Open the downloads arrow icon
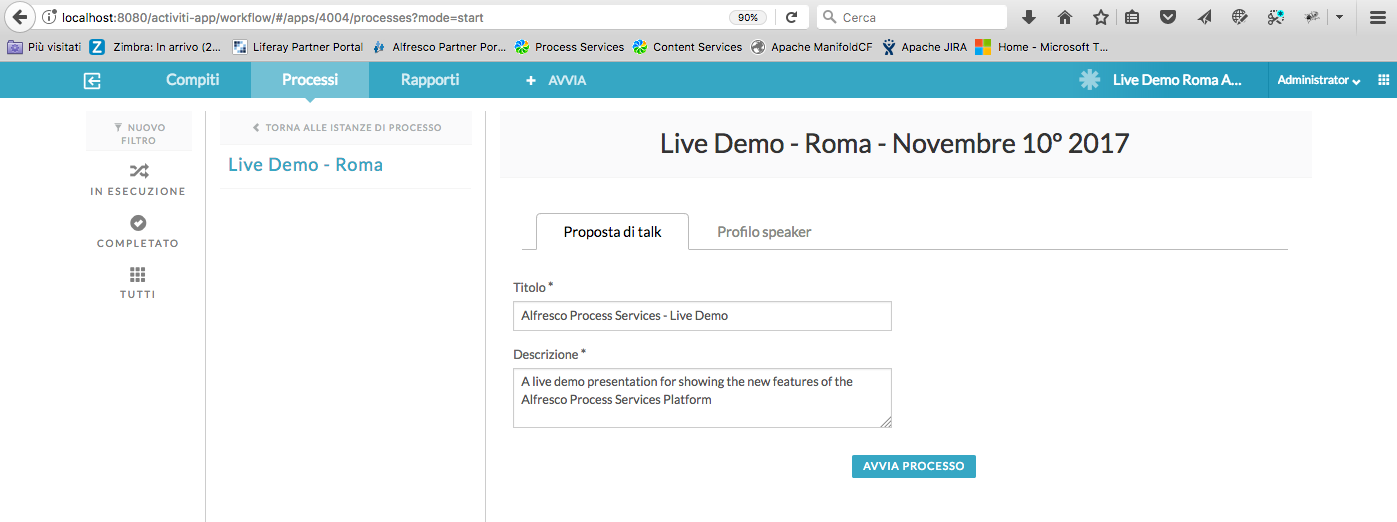 coord(1028,17)
